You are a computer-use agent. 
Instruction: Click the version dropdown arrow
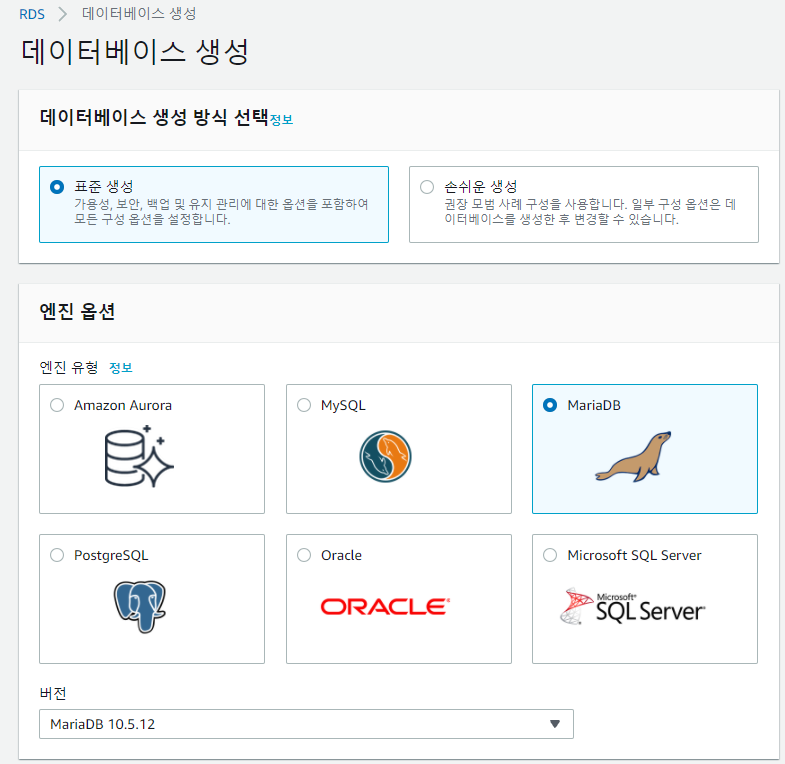(555, 724)
